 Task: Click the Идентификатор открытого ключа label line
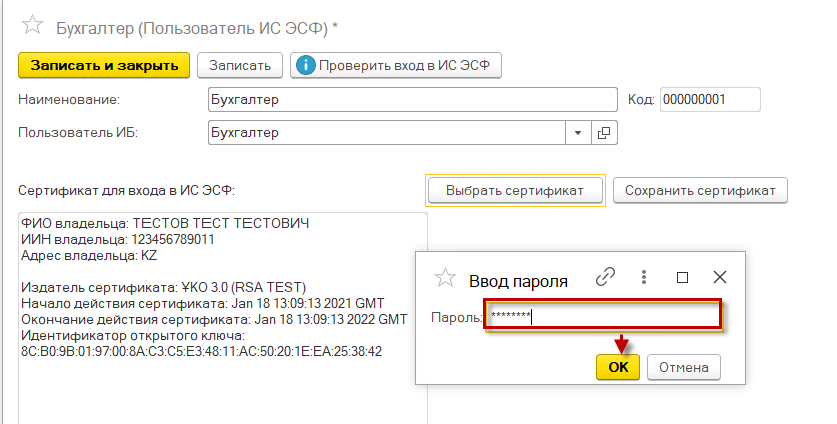tap(133, 335)
